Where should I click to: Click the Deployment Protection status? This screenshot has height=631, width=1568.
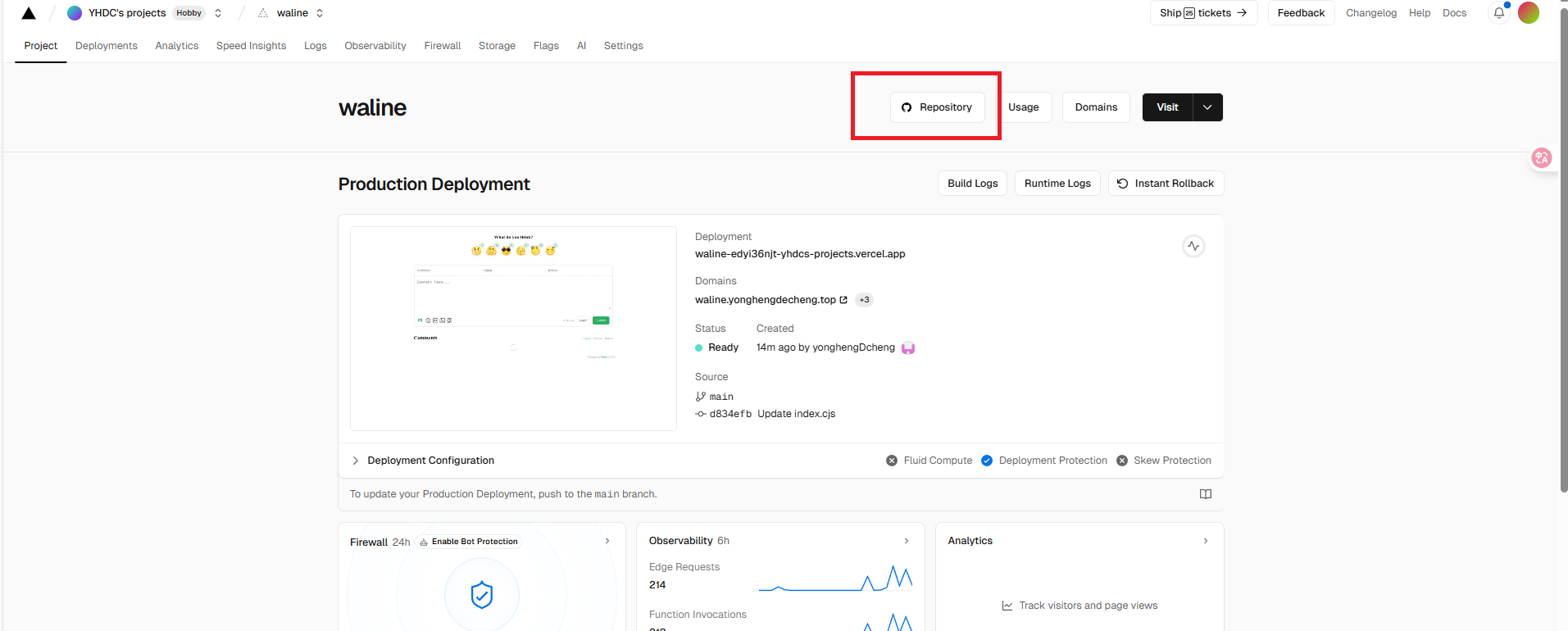[x=1044, y=461]
